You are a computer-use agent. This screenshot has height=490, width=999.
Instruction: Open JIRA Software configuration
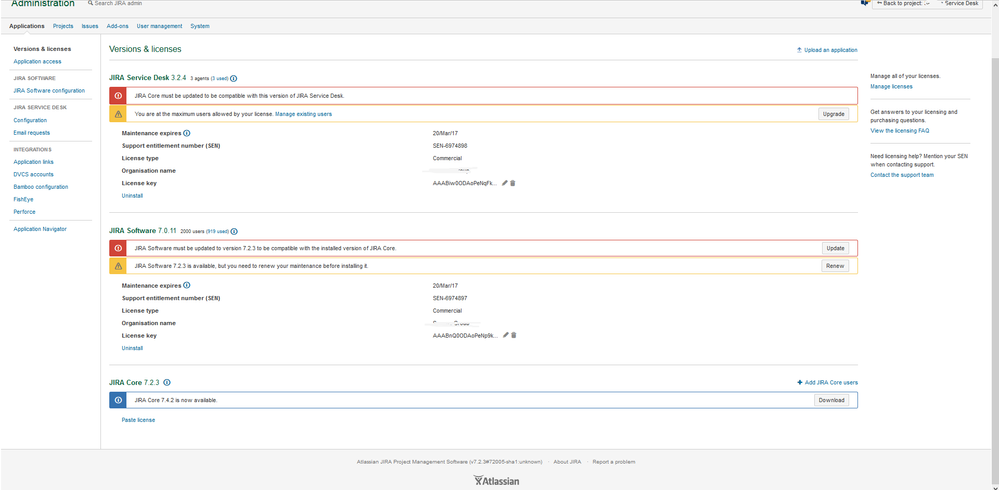(x=49, y=90)
